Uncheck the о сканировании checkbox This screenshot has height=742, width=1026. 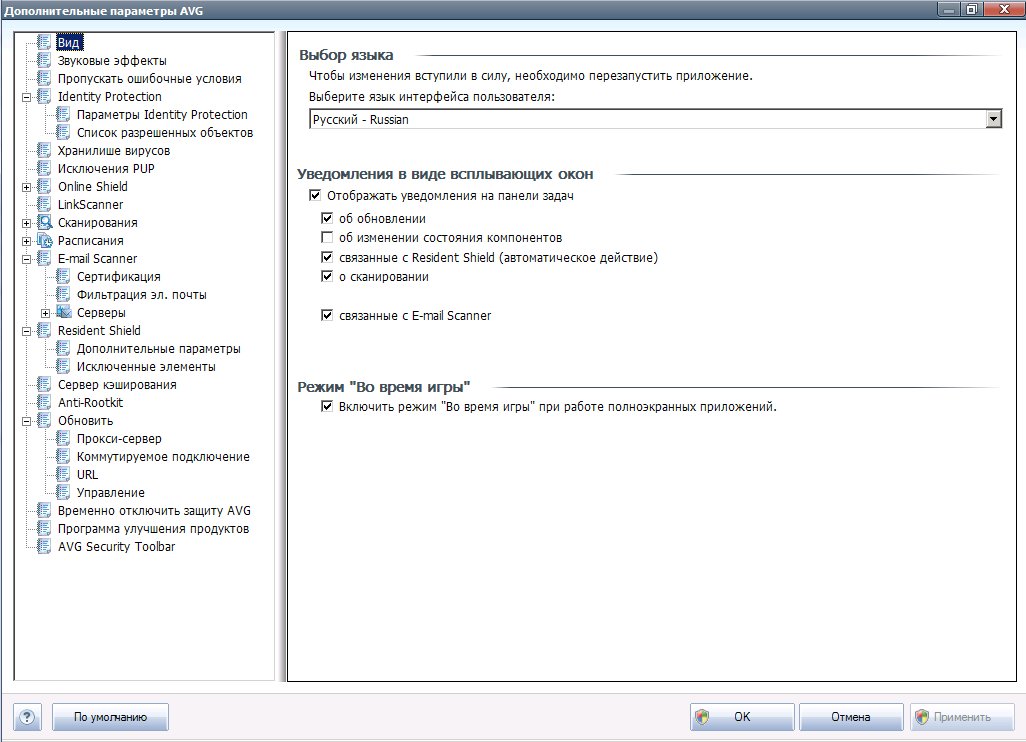point(327,276)
